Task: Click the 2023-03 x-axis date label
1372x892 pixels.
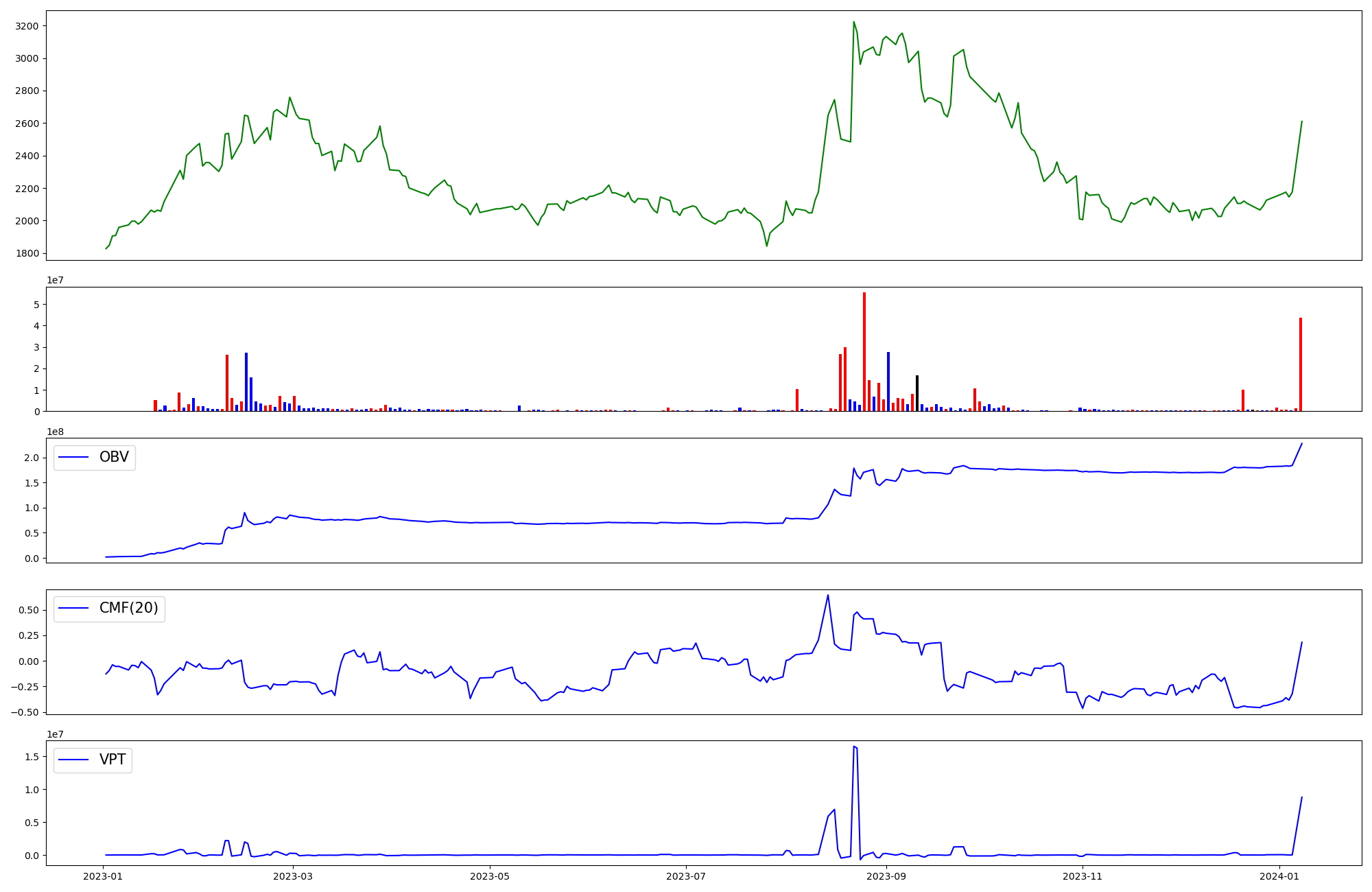Action: pos(293,876)
